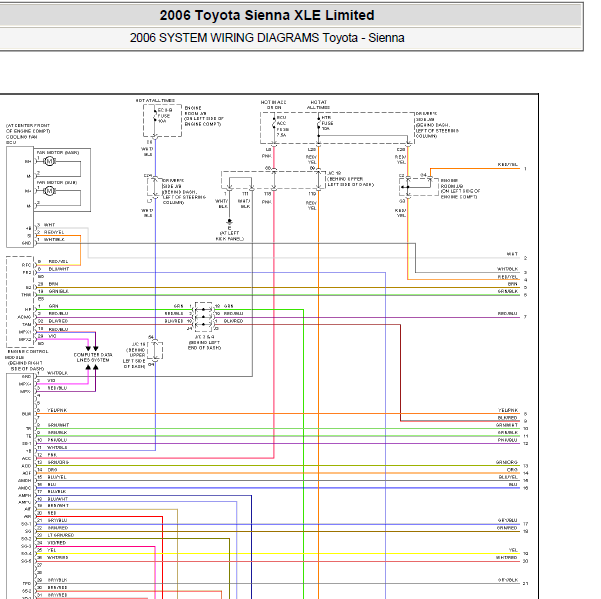Click the "2006 SYSTEM WIRING DIAGRAMS Toyota - Sienna" subtitle

pos(267,38)
